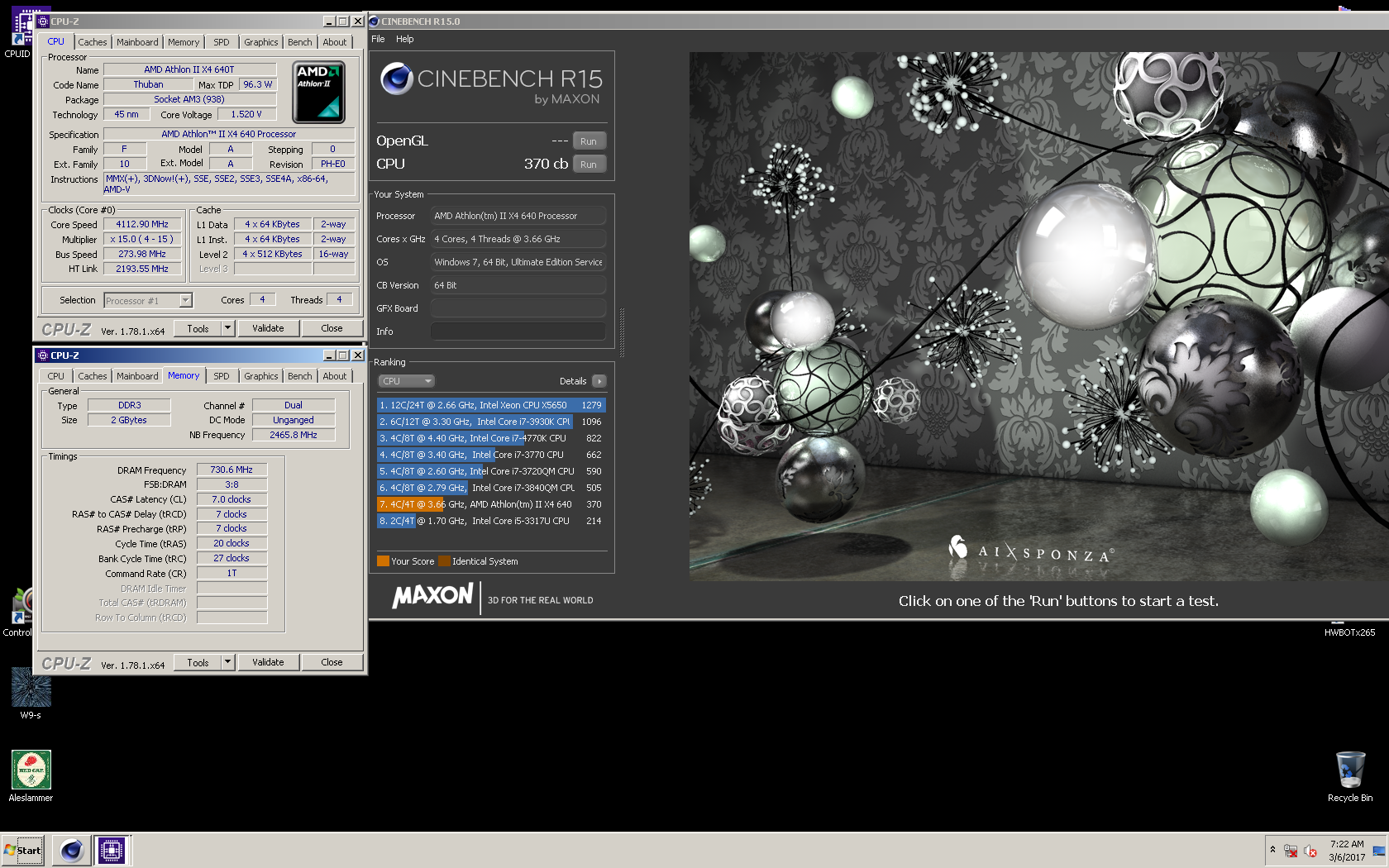This screenshot has width=1389, height=868.
Task: Open the Cinebench Help menu
Action: pyautogui.click(x=405, y=39)
